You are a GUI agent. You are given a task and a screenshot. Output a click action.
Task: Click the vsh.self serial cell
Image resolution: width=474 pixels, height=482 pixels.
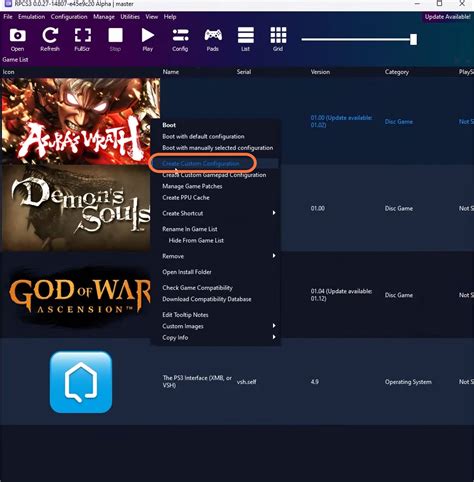click(246, 382)
